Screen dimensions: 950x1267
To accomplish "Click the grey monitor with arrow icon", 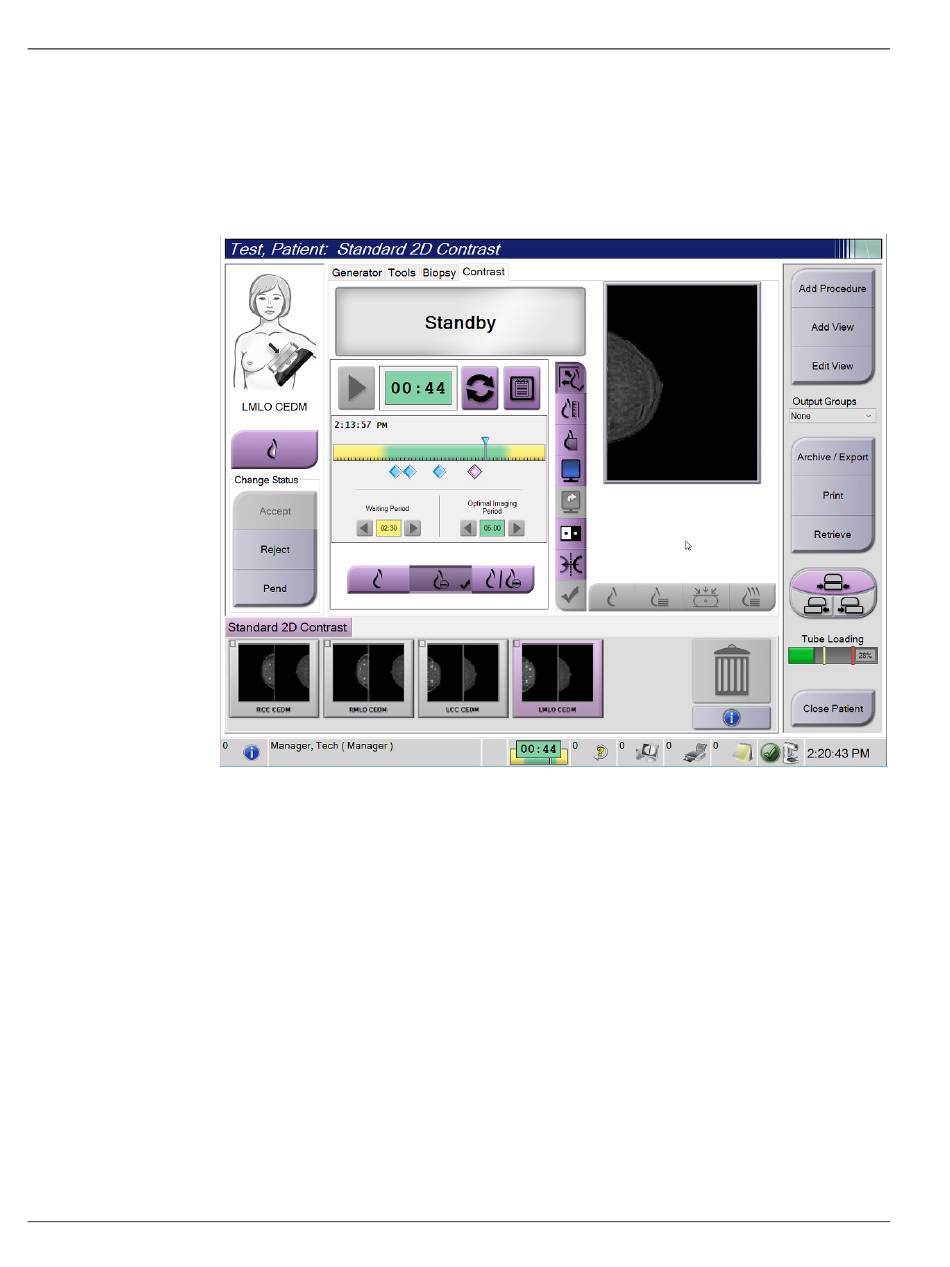I will [572, 502].
